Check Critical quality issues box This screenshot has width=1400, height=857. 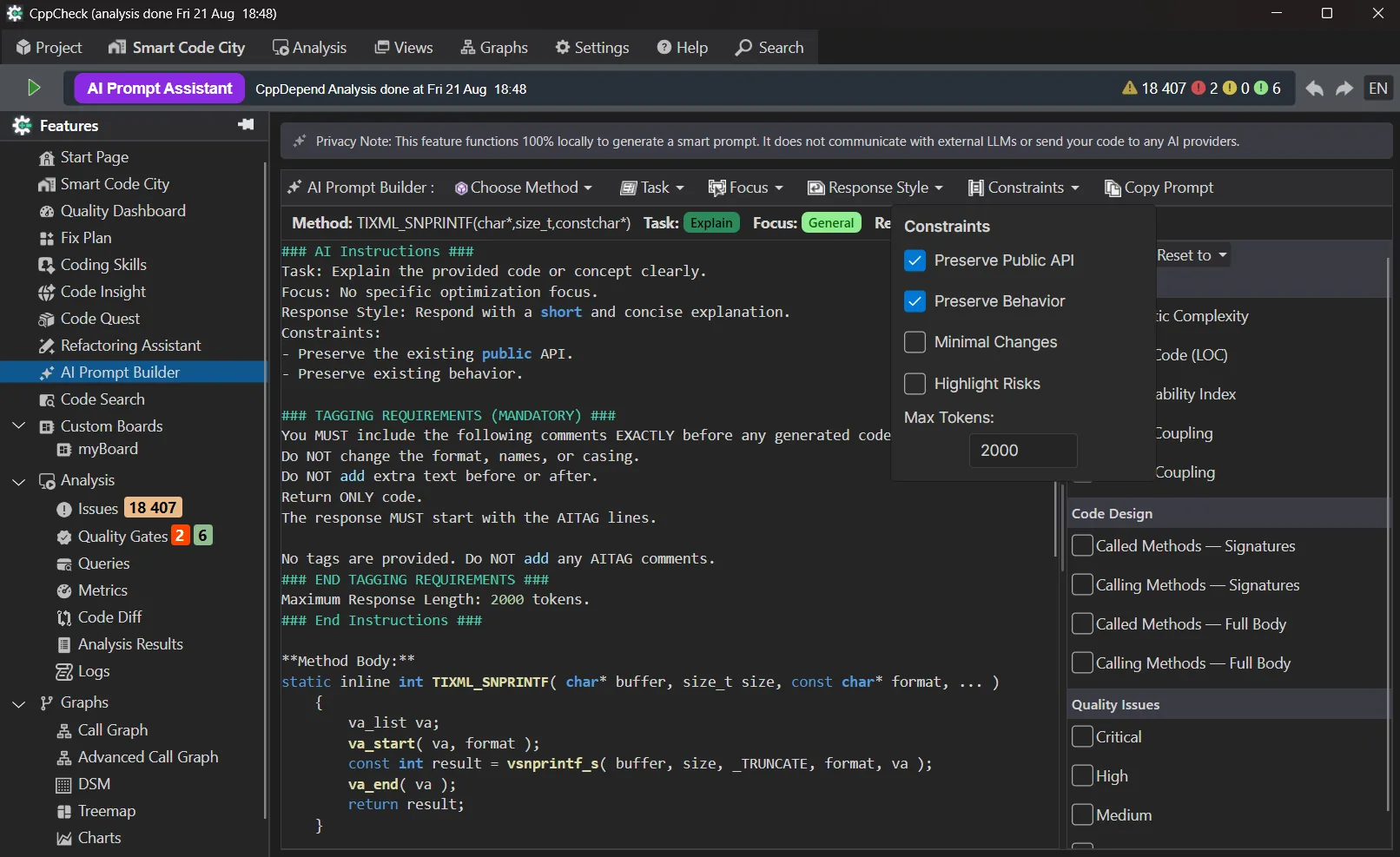tap(1082, 736)
